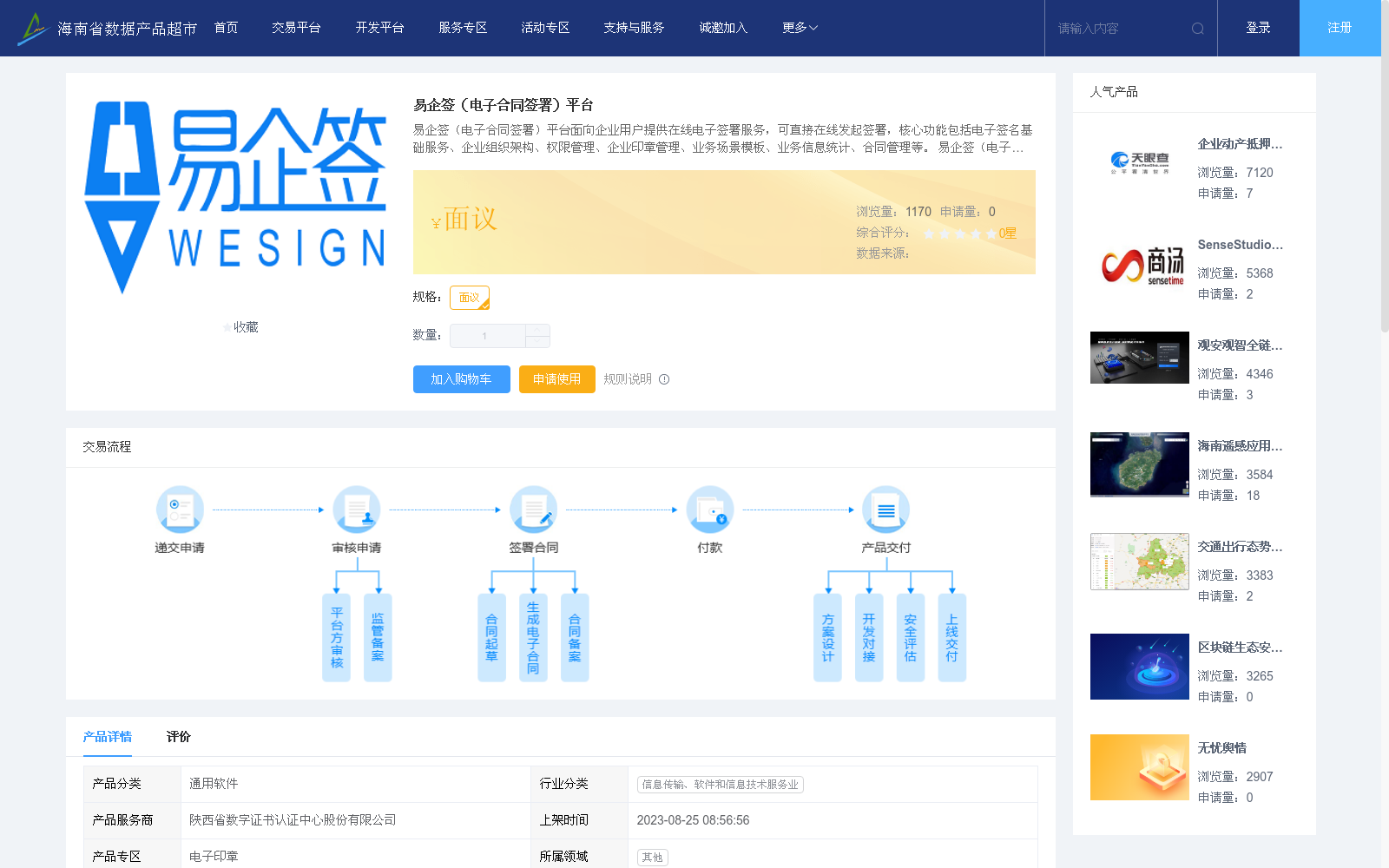Open the 诚邀加入 menu item
Image resolution: width=1389 pixels, height=868 pixels.
pyautogui.click(x=723, y=28)
